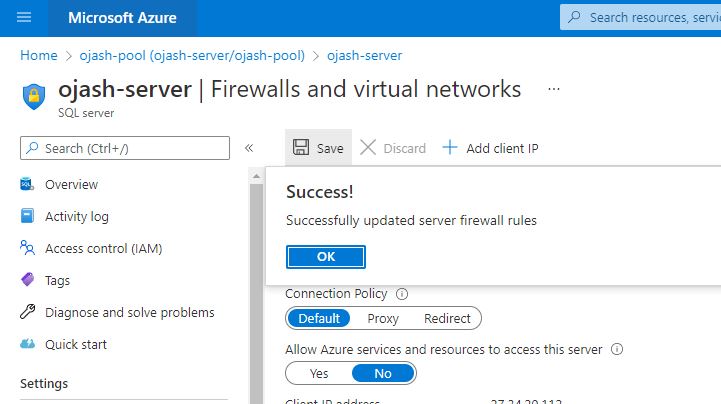721x404 pixels.
Task: Click the Activity log icon
Action: coord(28,216)
